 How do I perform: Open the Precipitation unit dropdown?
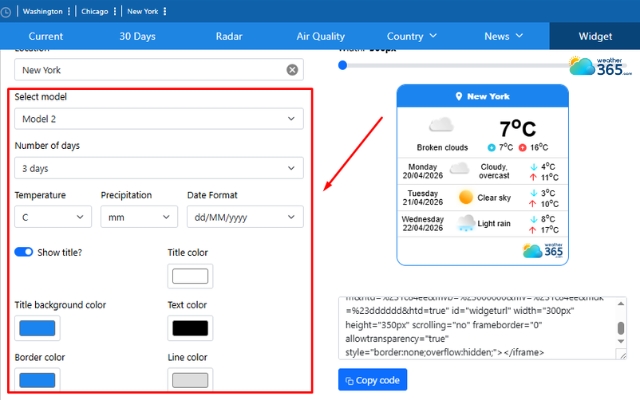click(x=139, y=216)
